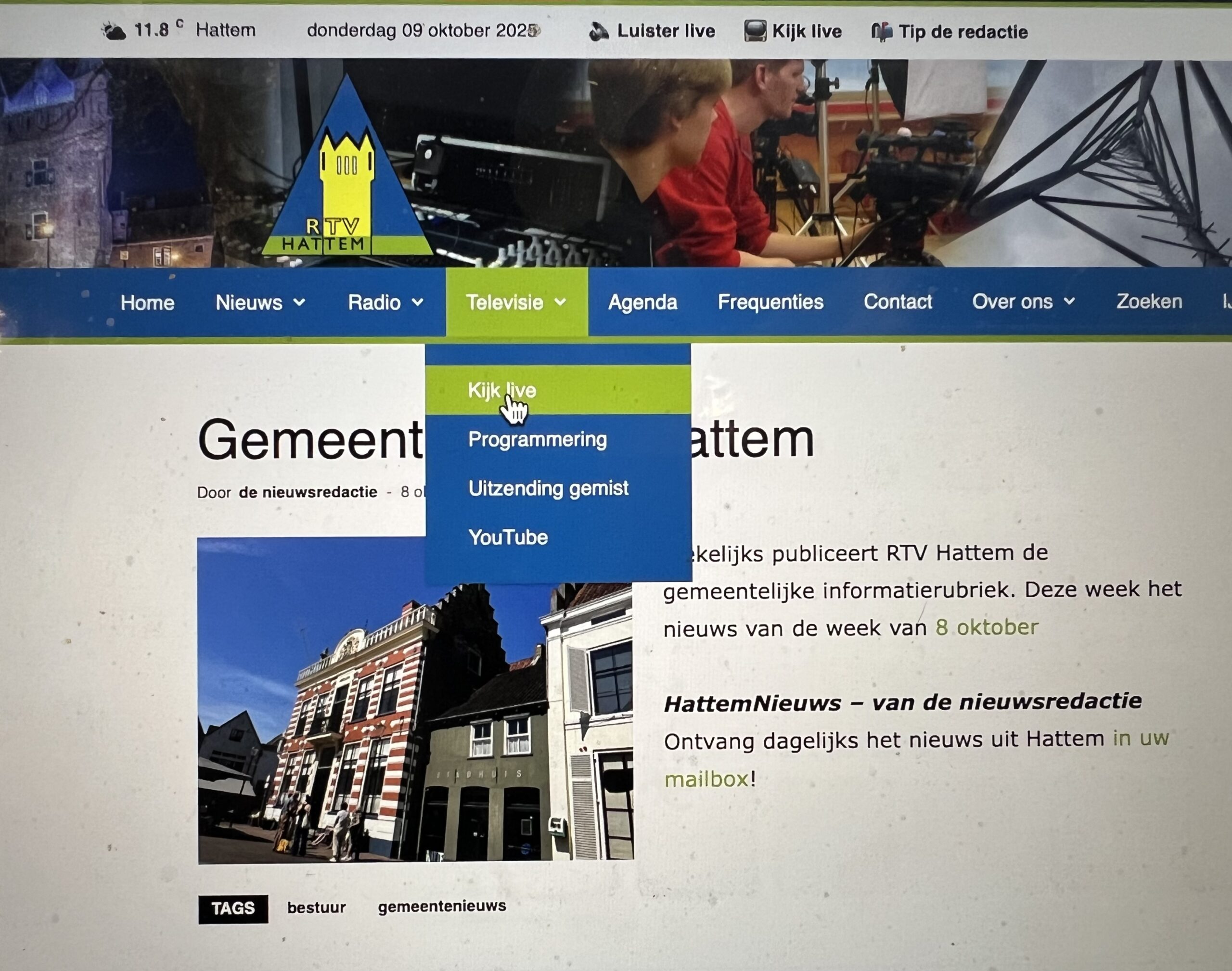Expand the Over ons menu chevron
This screenshot has height=971, width=1232.
[x=1069, y=301]
